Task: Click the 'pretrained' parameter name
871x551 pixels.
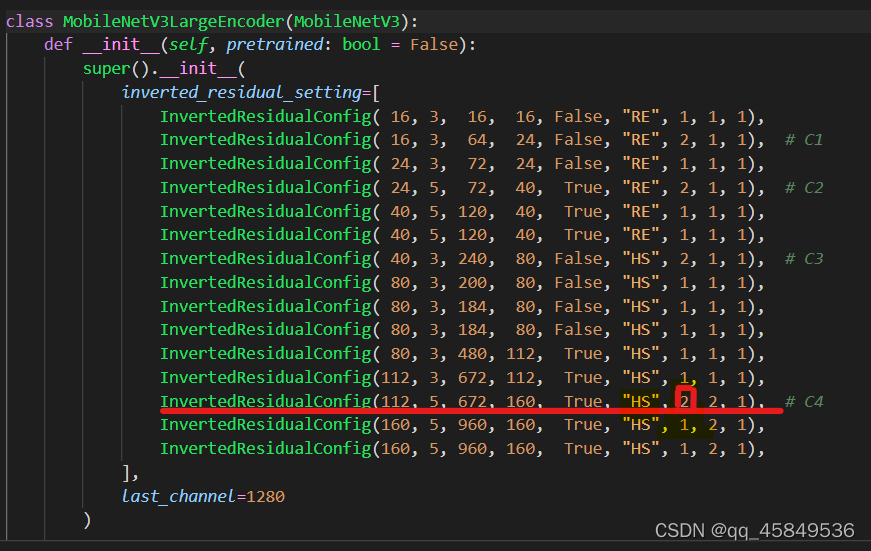Action: coord(274,44)
